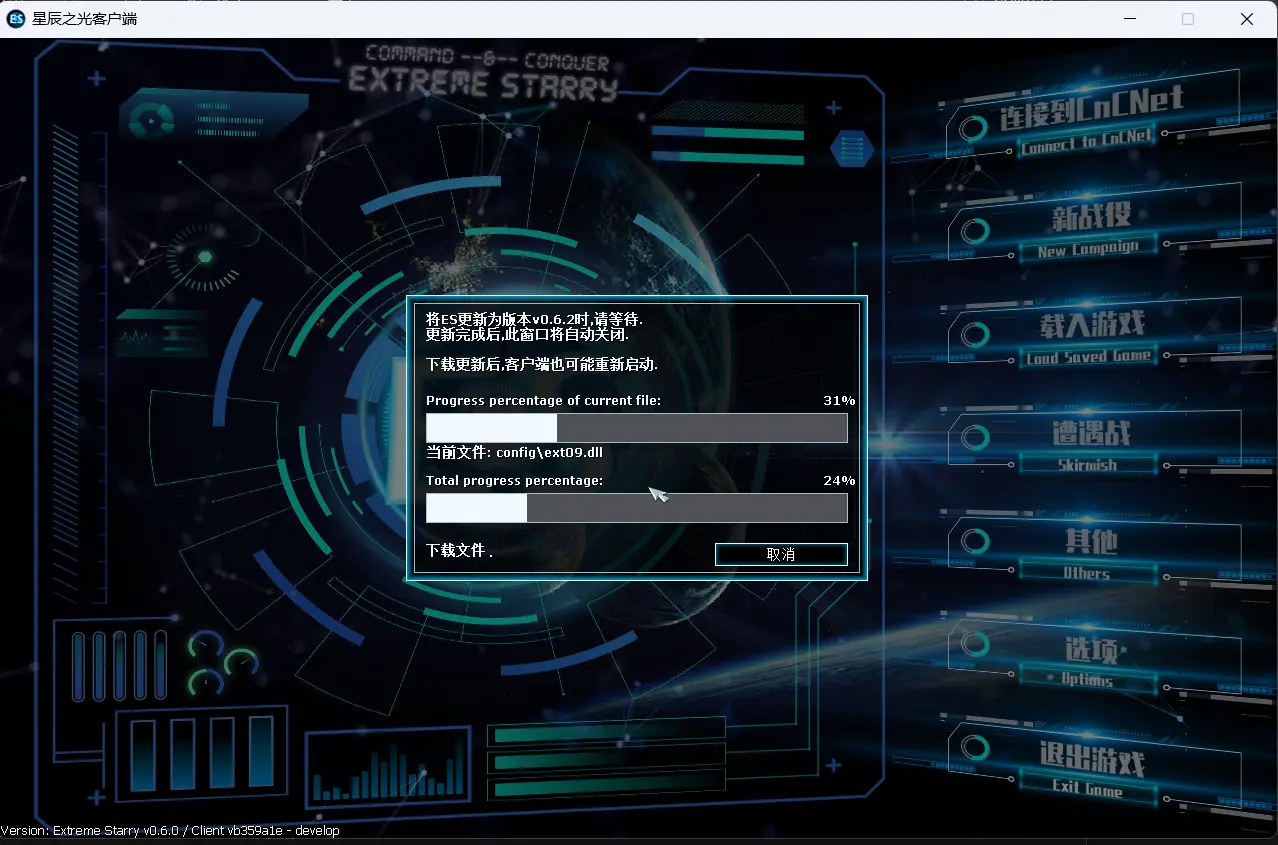Click the blue hexagon icon at top
Image resolution: width=1278 pixels, height=845 pixels.
point(851,150)
